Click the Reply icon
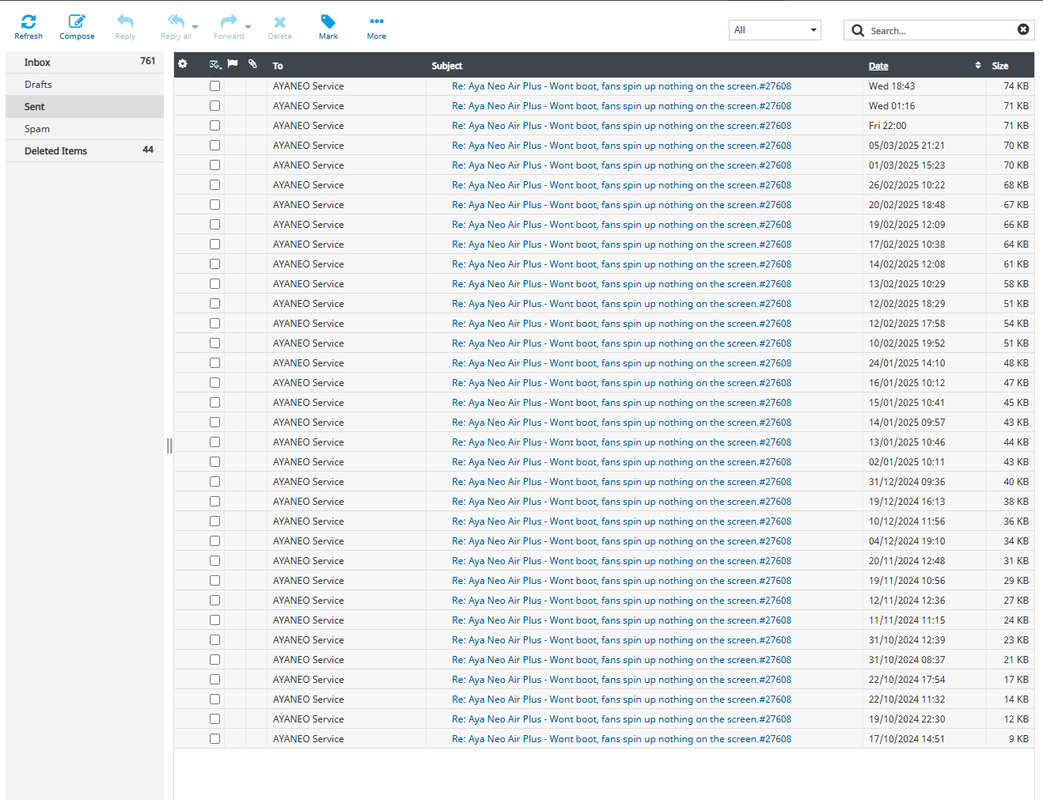Screen dimensions: 1043x800 pos(125,22)
